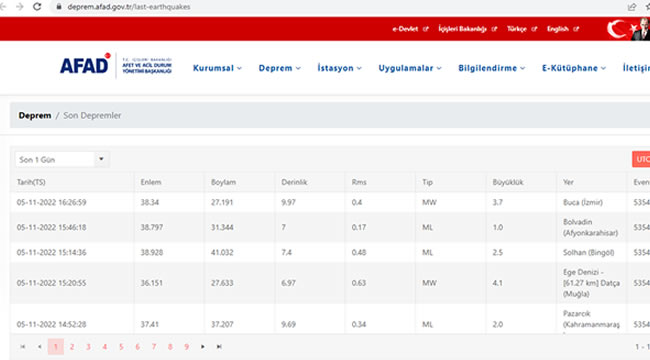Image resolution: width=650 pixels, height=360 pixels.
Task: Go to first page of results
Action: (23, 347)
